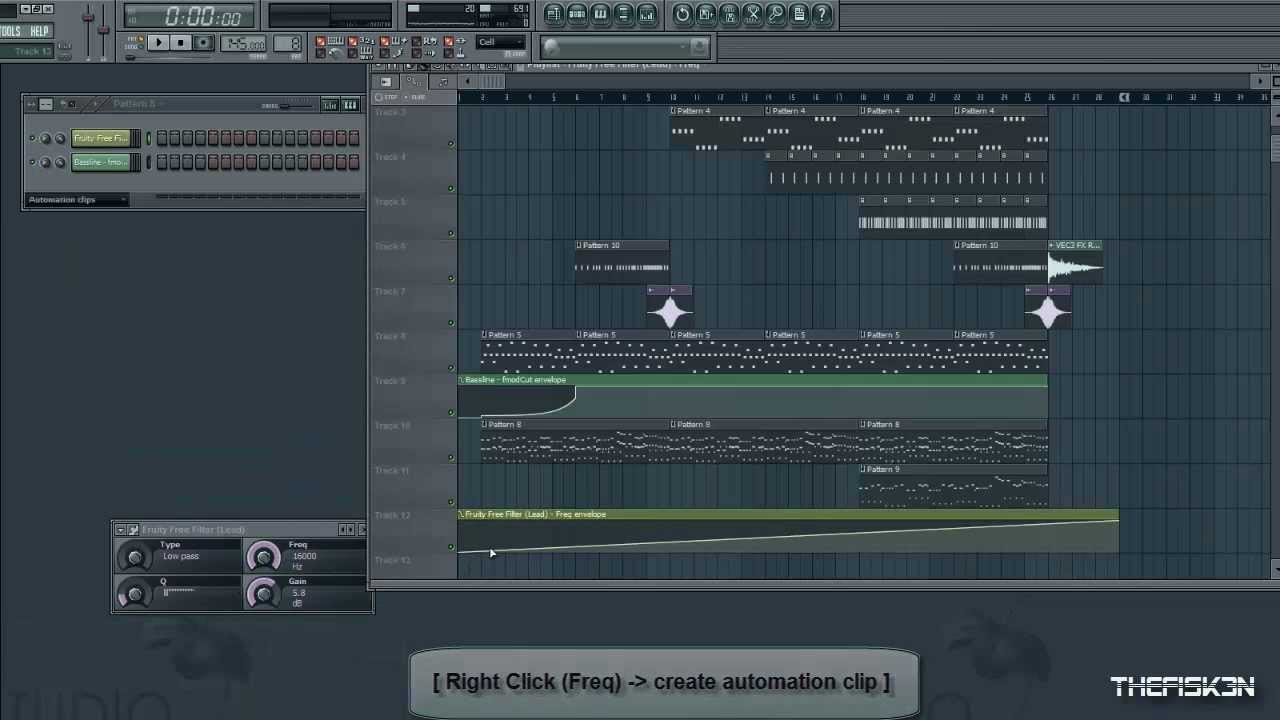Click the Gain knob in Fruity Free Filter
The width and height of the screenshot is (1280, 720).
(x=264, y=594)
